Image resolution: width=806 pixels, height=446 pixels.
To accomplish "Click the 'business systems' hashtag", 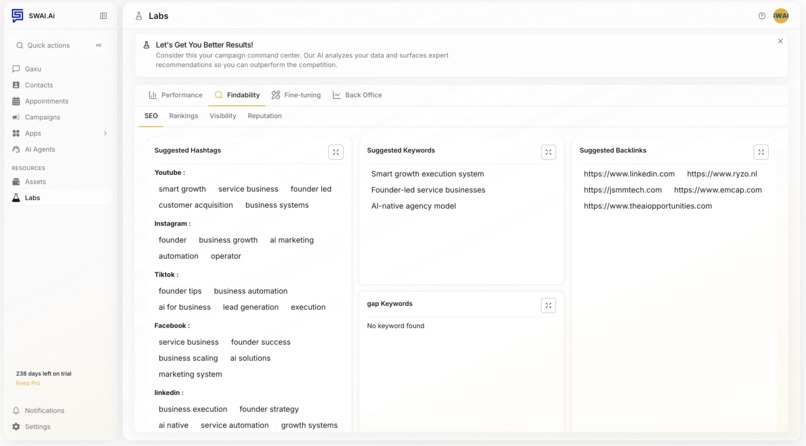I will pyautogui.click(x=277, y=205).
